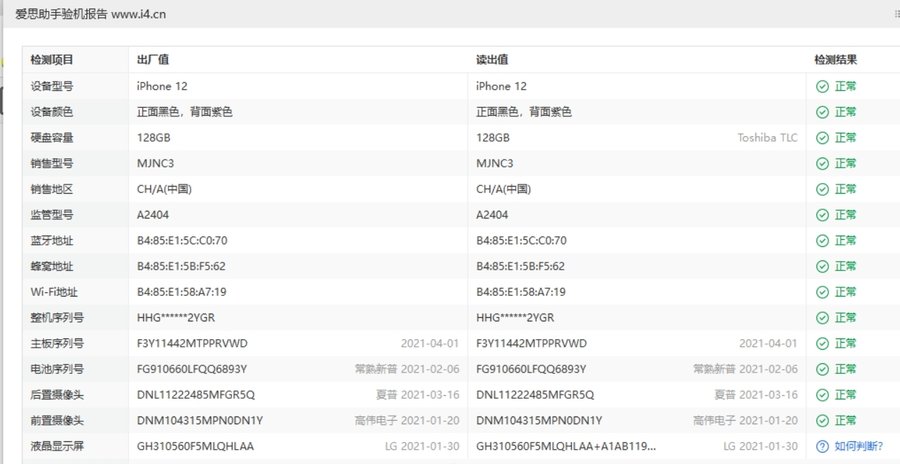This screenshot has height=464, width=900.
Task: Click read-out LCD value GH310560F5MLQHLAA+A1AB119...
Action: [566, 446]
